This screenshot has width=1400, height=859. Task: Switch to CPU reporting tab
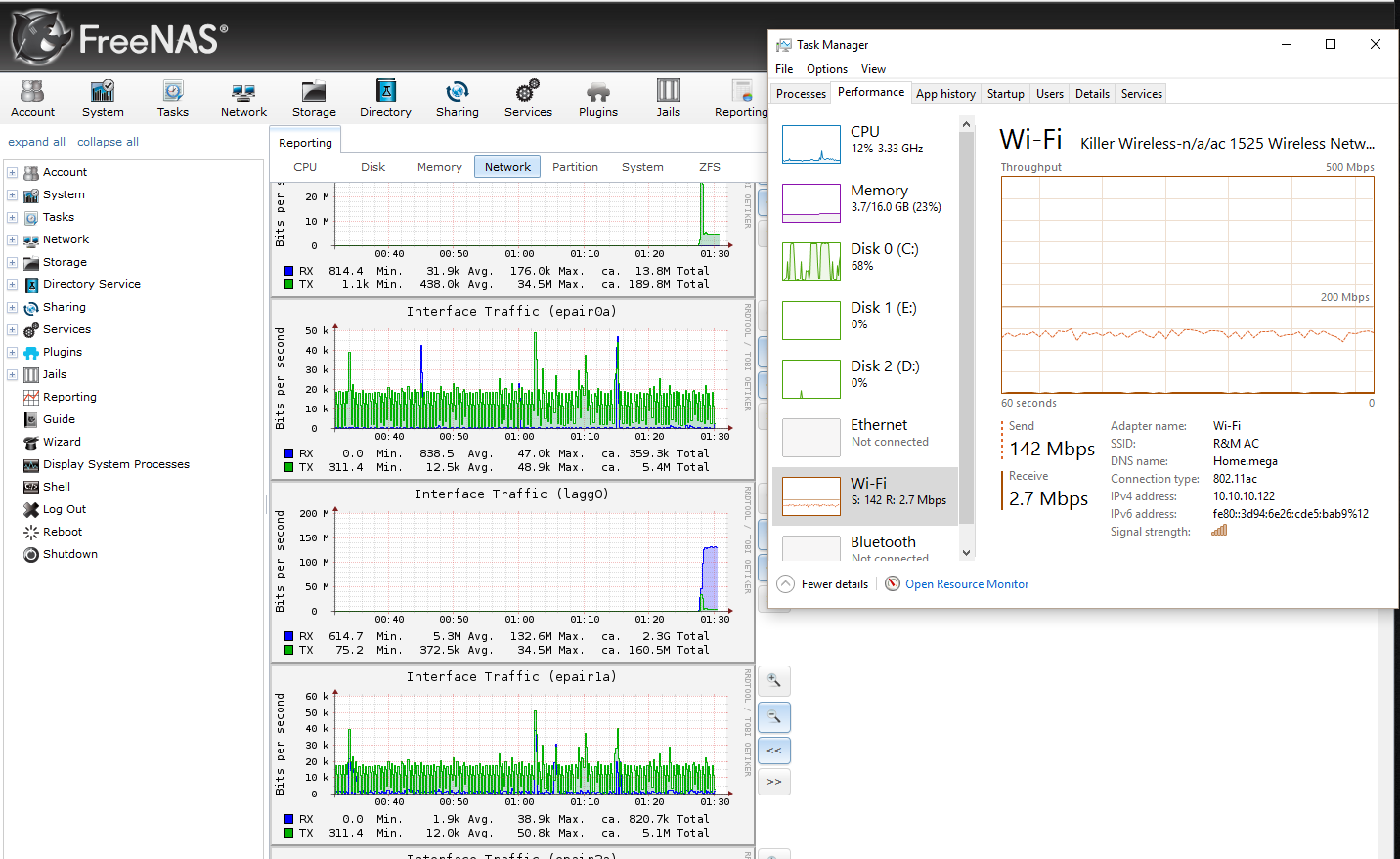click(x=305, y=167)
